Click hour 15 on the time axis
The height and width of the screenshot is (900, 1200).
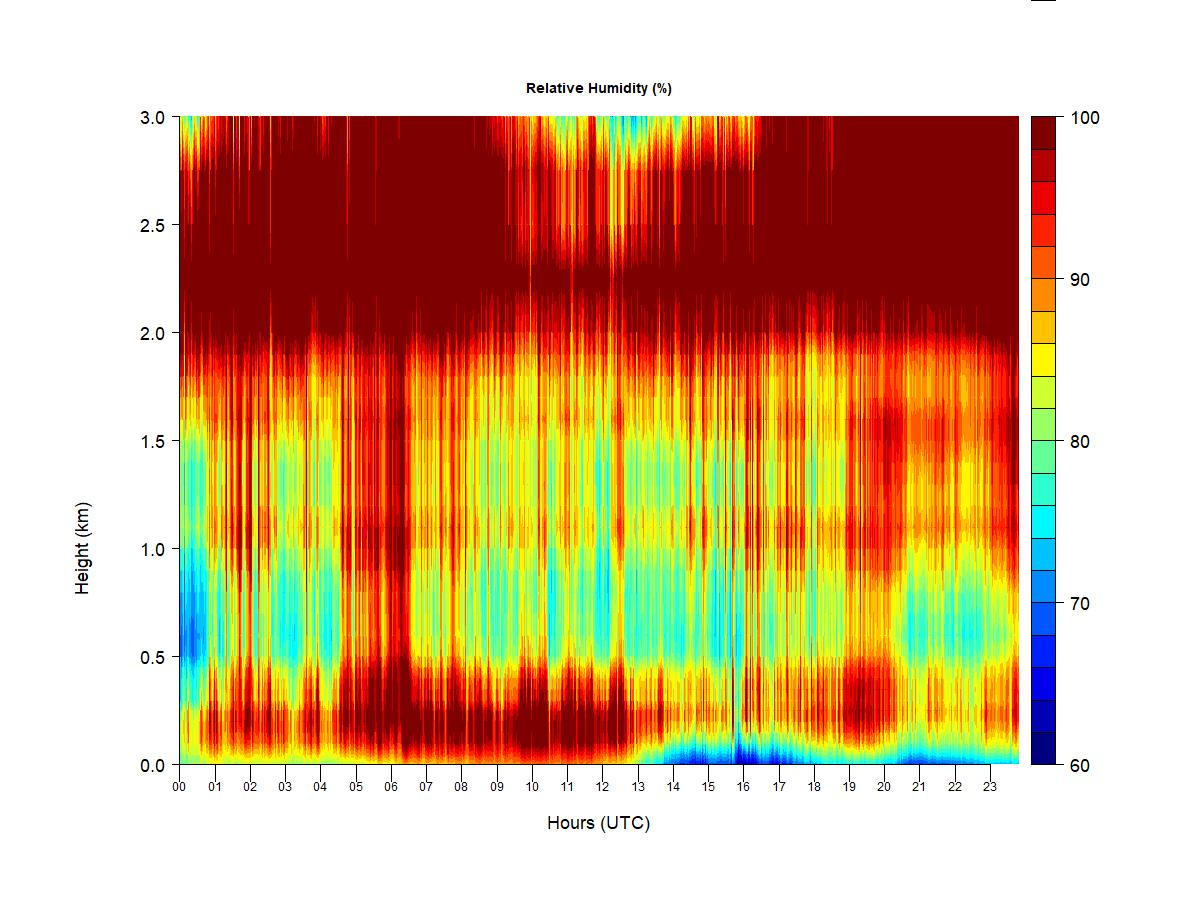point(708,787)
